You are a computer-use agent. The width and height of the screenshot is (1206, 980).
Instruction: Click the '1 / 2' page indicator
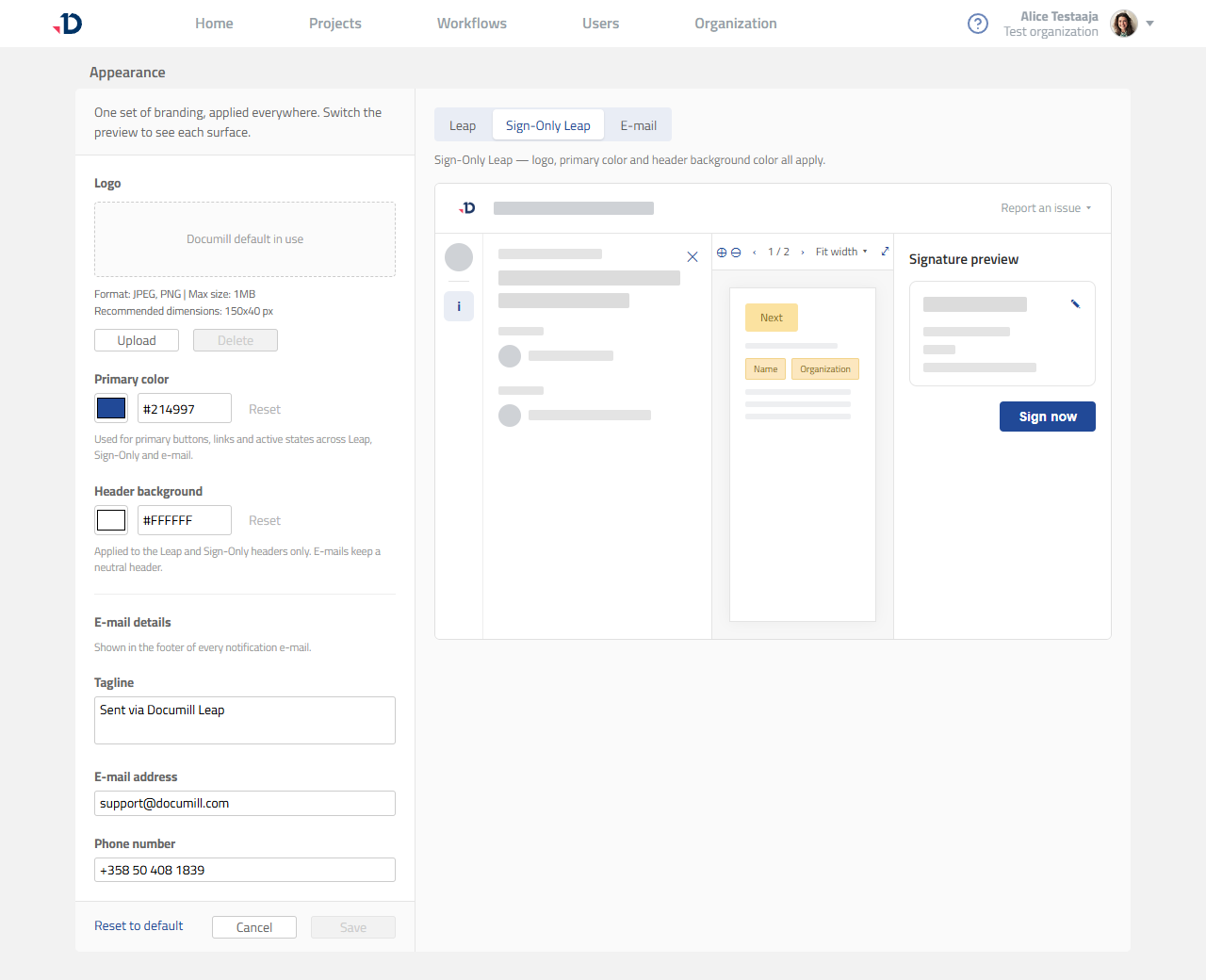coord(778,252)
